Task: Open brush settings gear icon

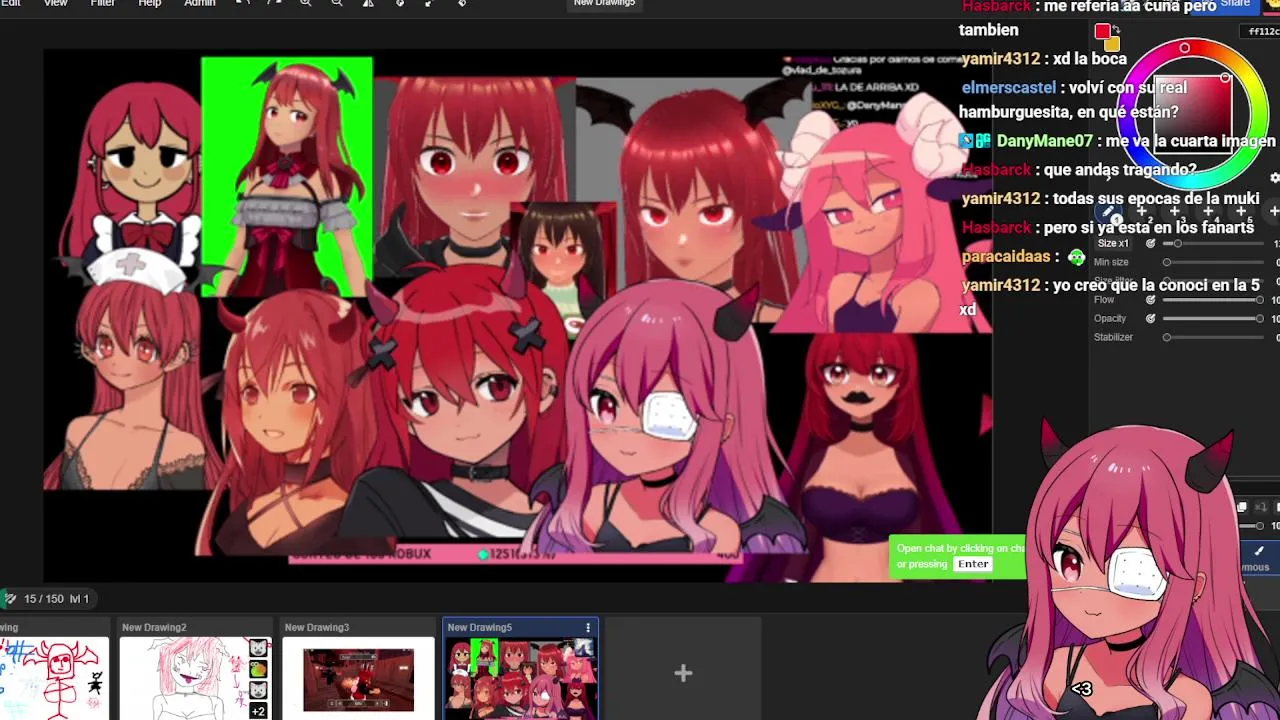Action: click(x=1274, y=178)
